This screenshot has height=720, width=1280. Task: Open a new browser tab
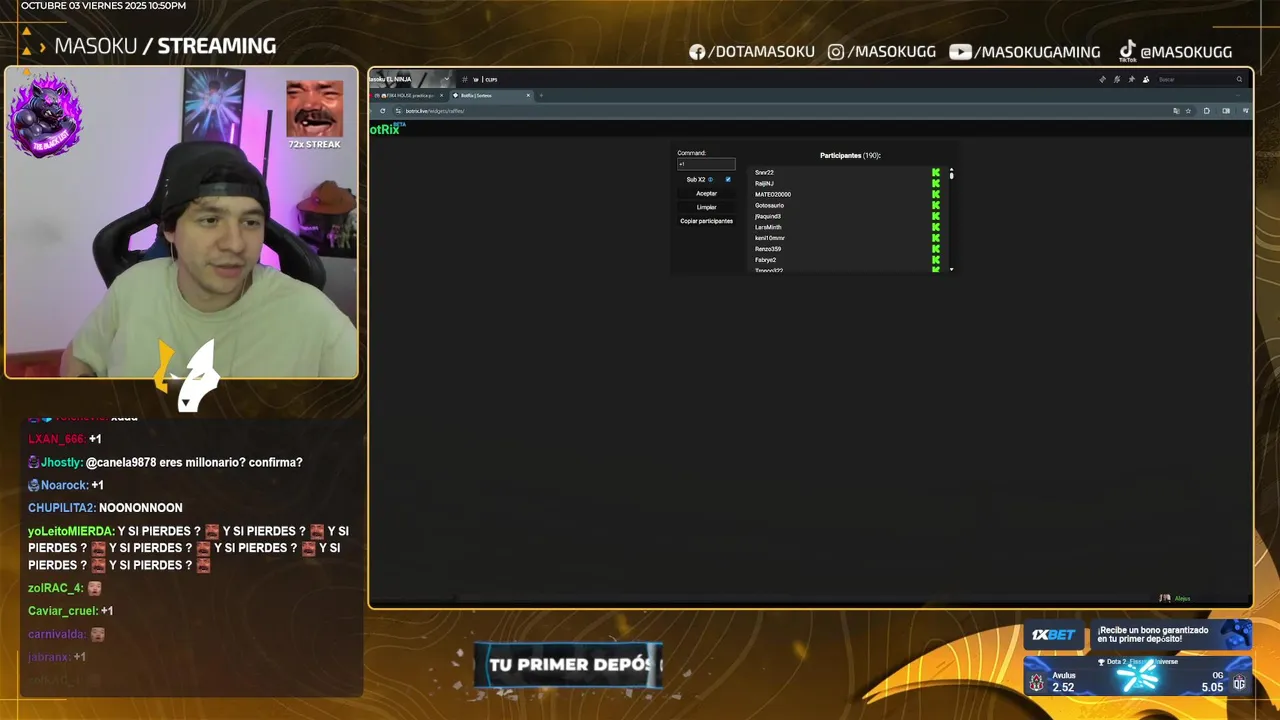click(541, 95)
